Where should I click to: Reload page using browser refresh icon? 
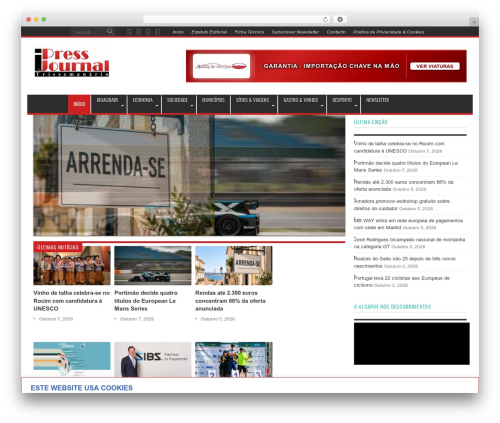pyautogui.click(x=325, y=19)
